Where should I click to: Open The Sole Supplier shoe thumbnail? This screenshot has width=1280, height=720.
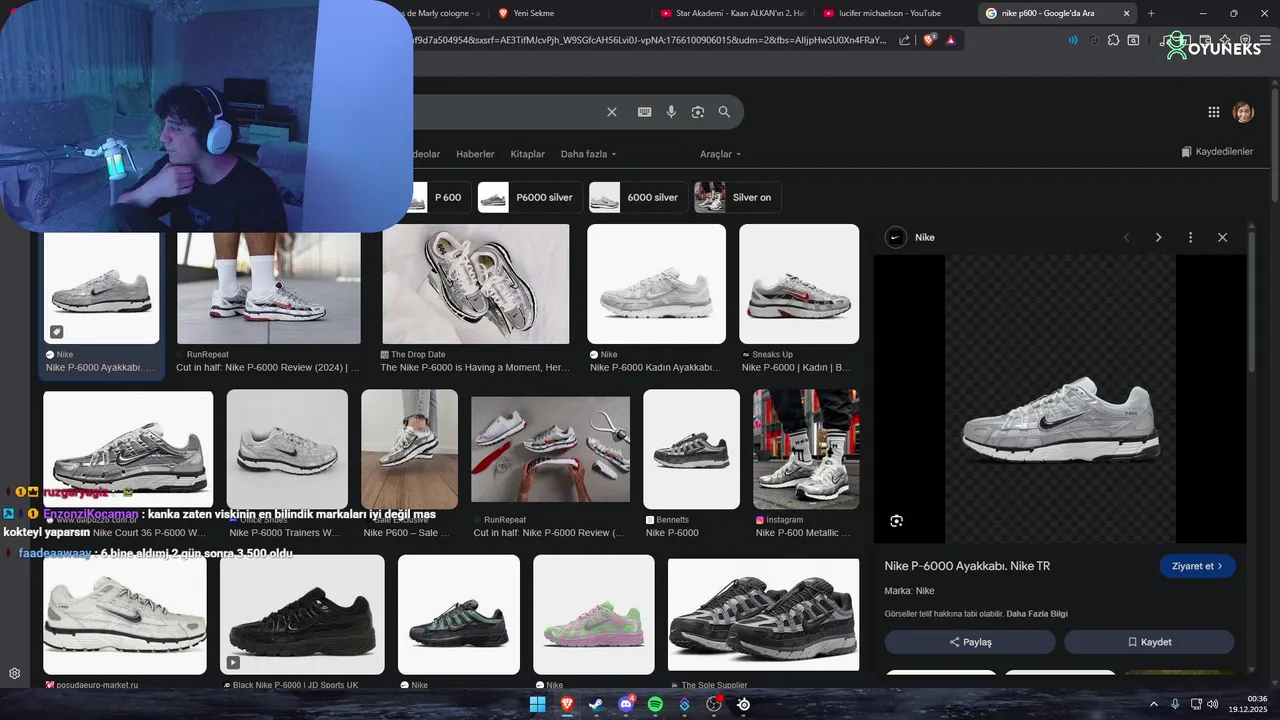coord(763,614)
